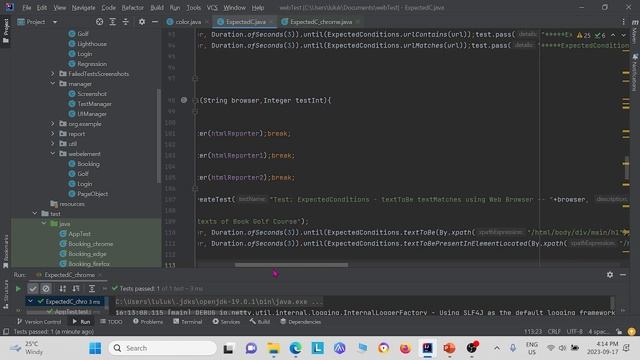640x360 pixels.
Task: Open TODO tool window
Action: (111, 322)
